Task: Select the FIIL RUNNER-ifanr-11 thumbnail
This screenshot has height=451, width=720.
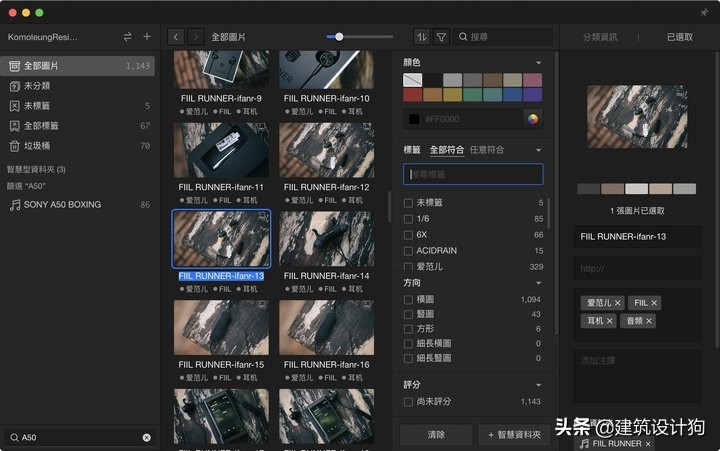Action: click(221, 150)
